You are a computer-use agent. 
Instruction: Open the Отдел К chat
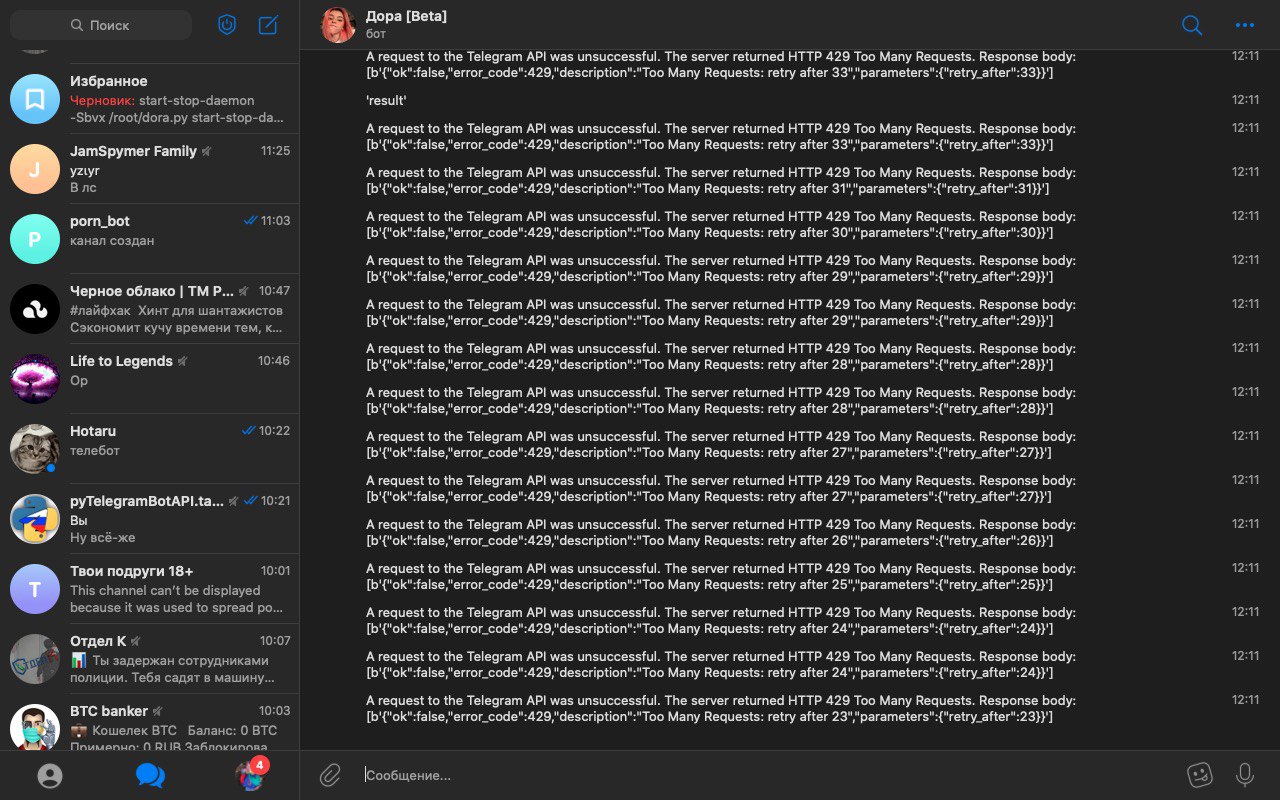coord(150,659)
